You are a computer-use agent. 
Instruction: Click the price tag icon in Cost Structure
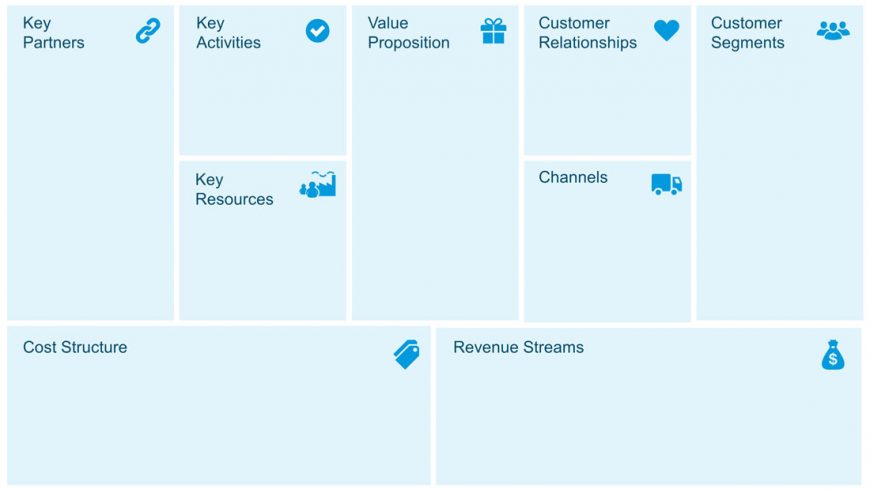pyautogui.click(x=407, y=354)
